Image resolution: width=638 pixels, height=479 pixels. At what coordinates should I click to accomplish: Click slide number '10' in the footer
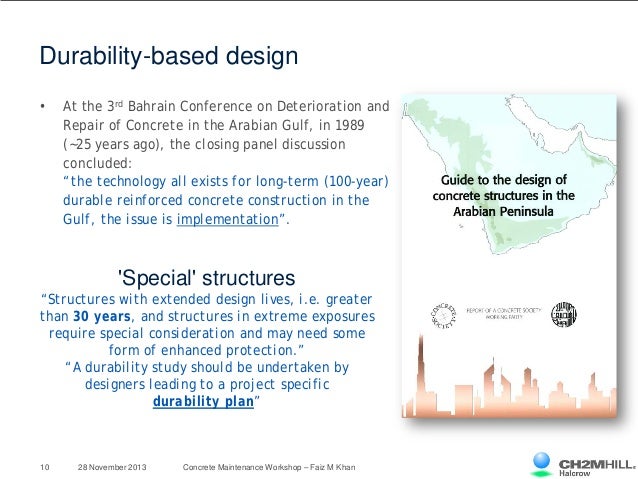(45, 467)
